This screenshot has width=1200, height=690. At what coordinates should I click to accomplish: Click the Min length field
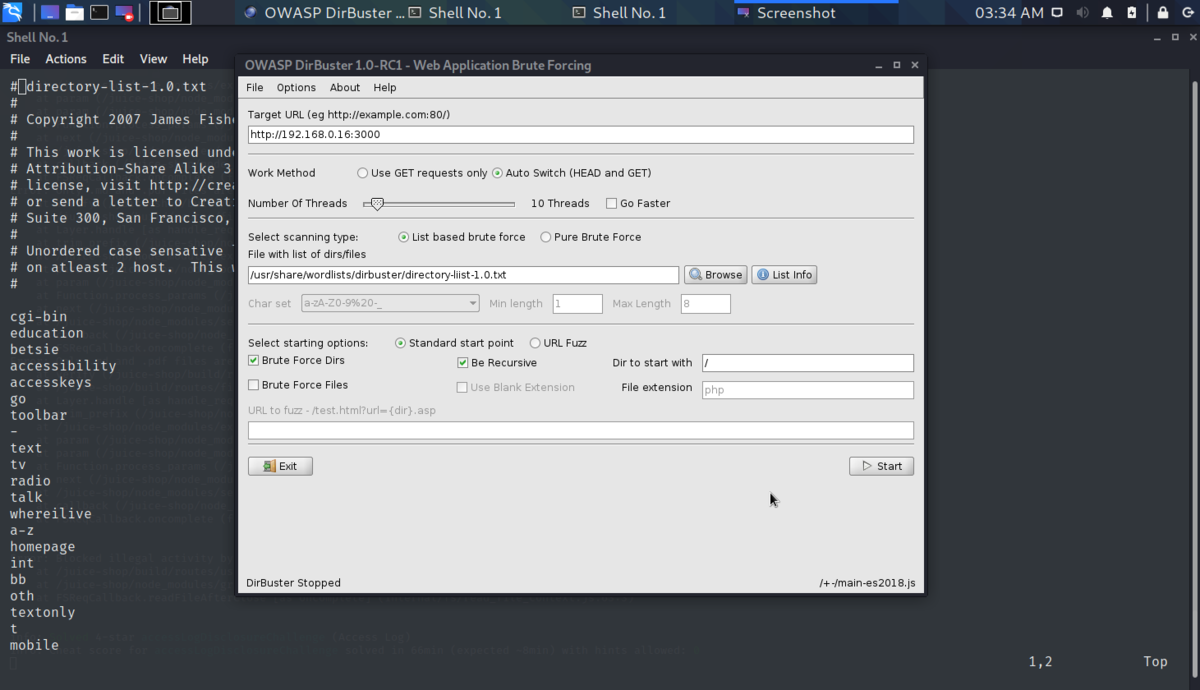coord(577,304)
